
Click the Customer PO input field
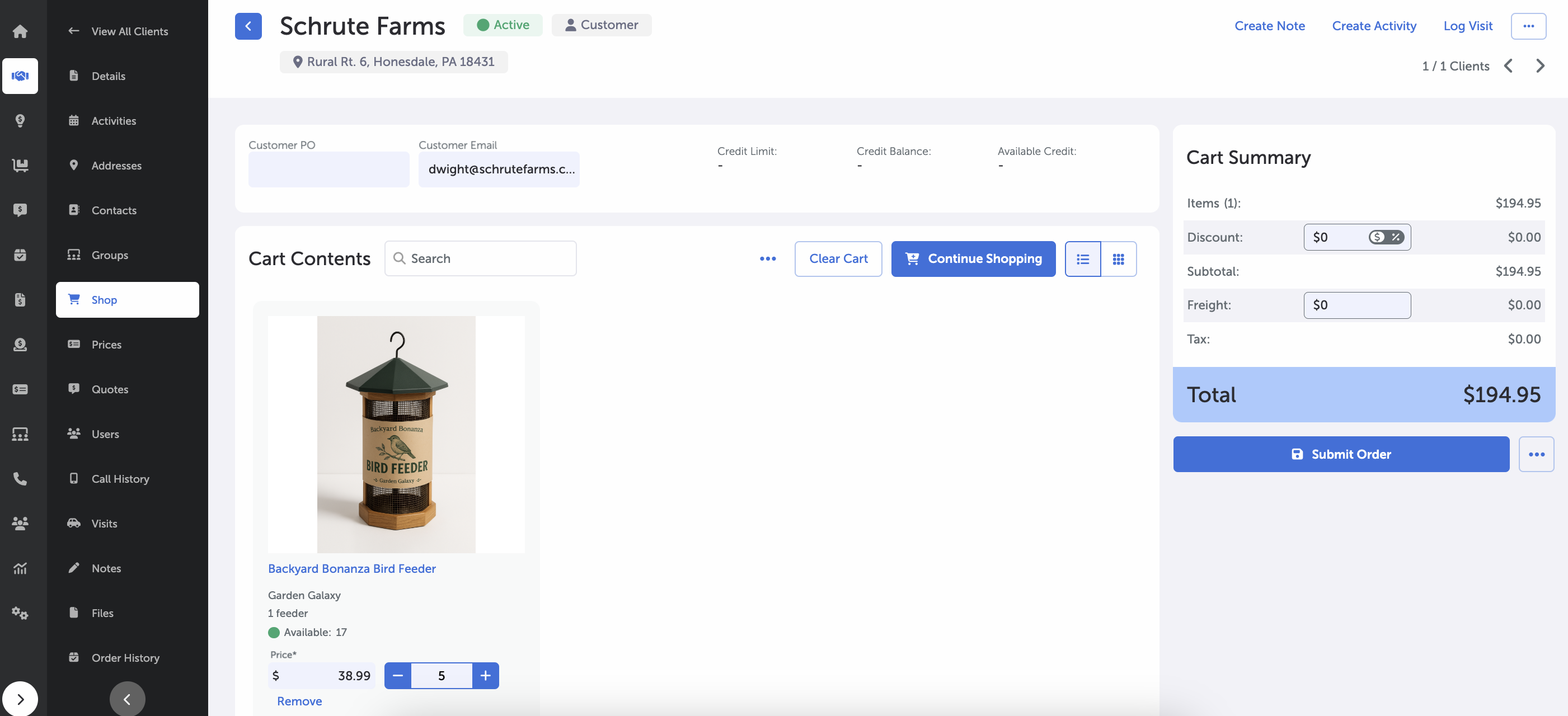tap(328, 169)
